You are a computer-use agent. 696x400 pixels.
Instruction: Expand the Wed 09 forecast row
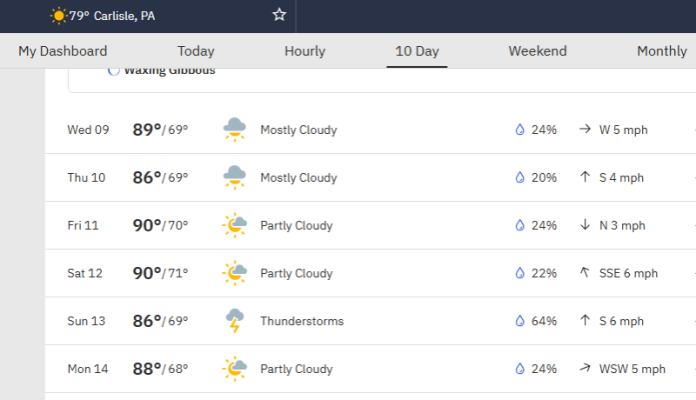click(370, 130)
